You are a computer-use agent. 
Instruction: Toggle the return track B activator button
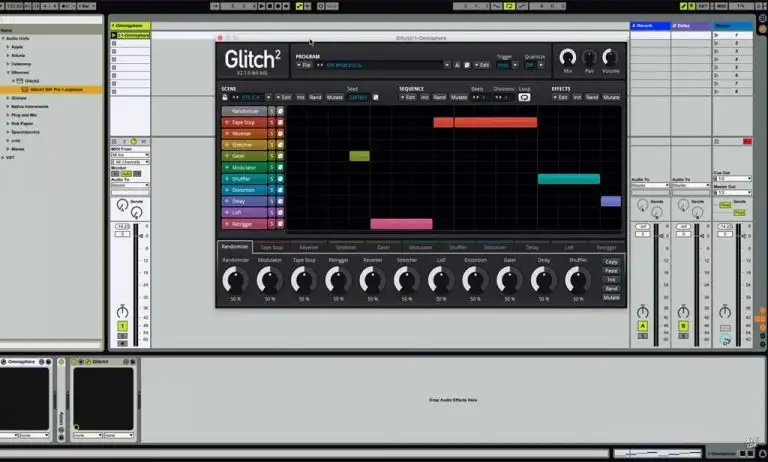[683, 326]
